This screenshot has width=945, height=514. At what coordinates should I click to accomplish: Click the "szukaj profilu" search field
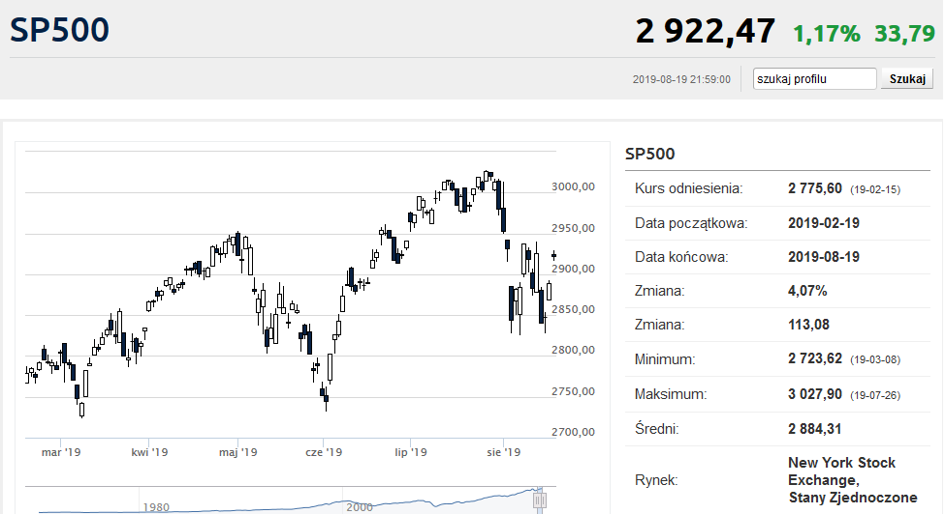point(814,79)
